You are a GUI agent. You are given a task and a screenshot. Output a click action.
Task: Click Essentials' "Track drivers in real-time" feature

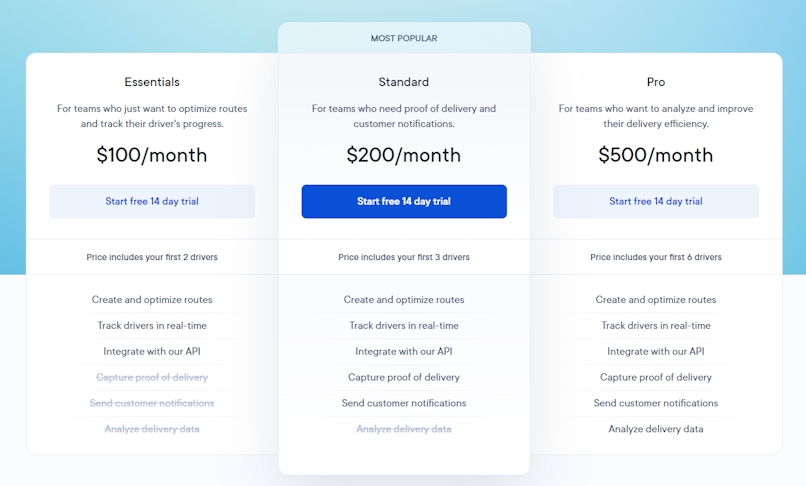152,325
